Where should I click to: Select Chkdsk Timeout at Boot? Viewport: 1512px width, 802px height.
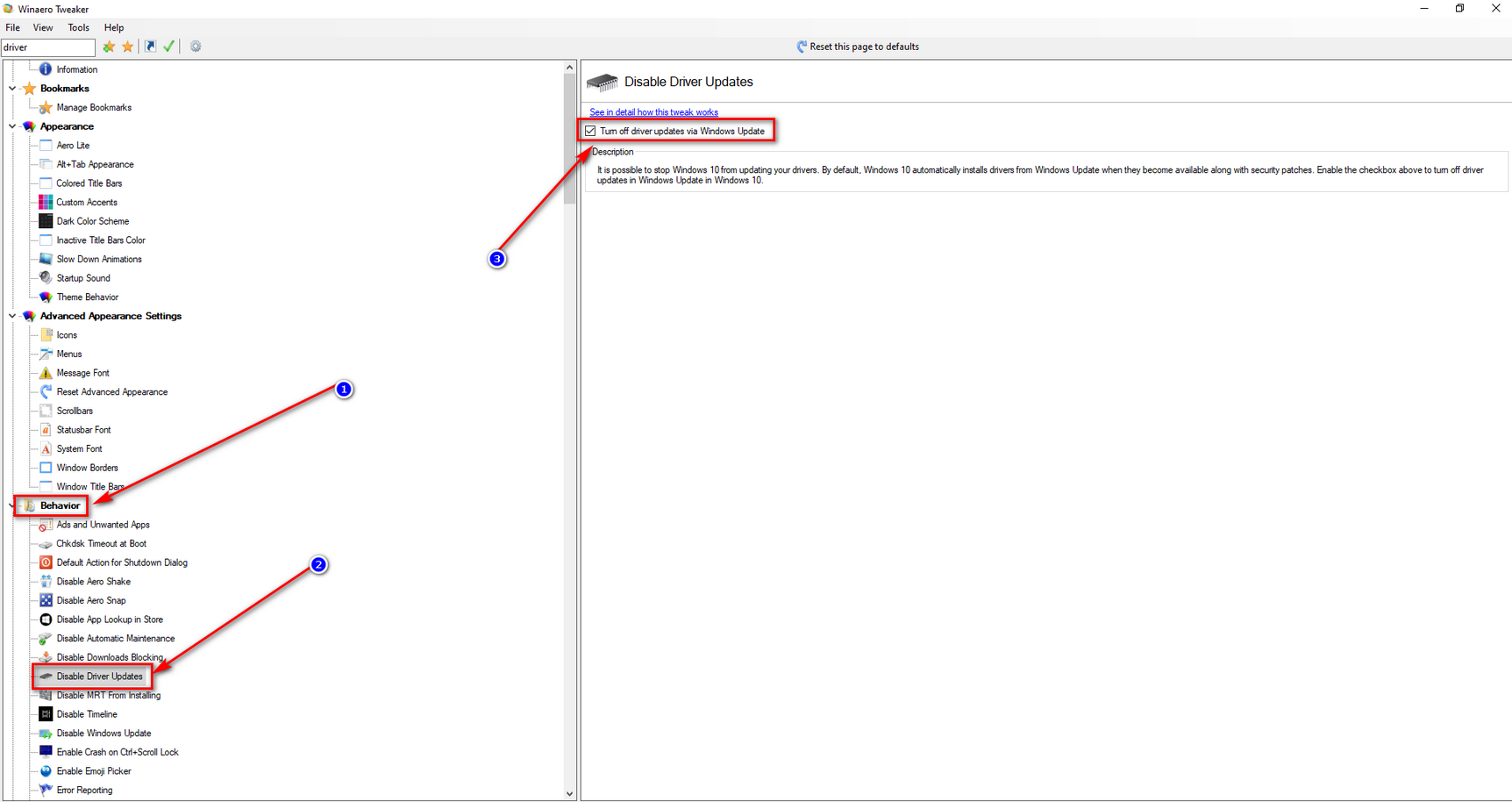[x=102, y=544]
